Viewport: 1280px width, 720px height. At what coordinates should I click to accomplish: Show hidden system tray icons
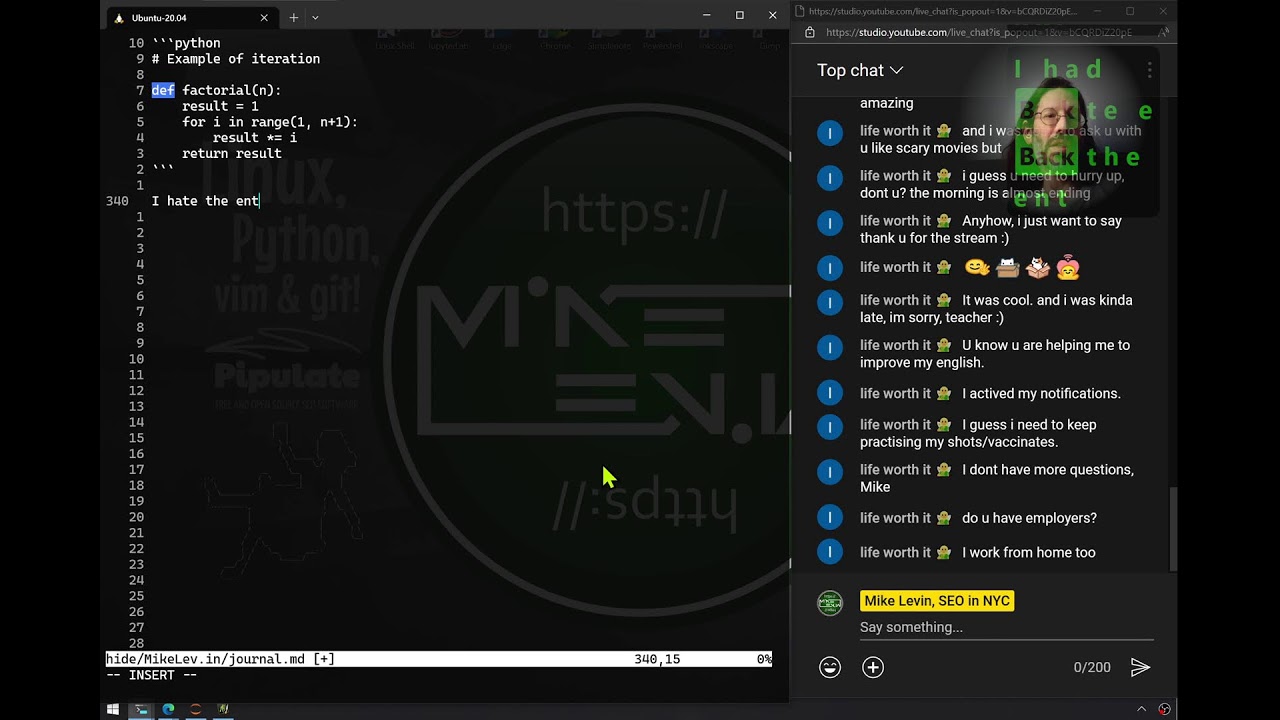[1141, 709]
